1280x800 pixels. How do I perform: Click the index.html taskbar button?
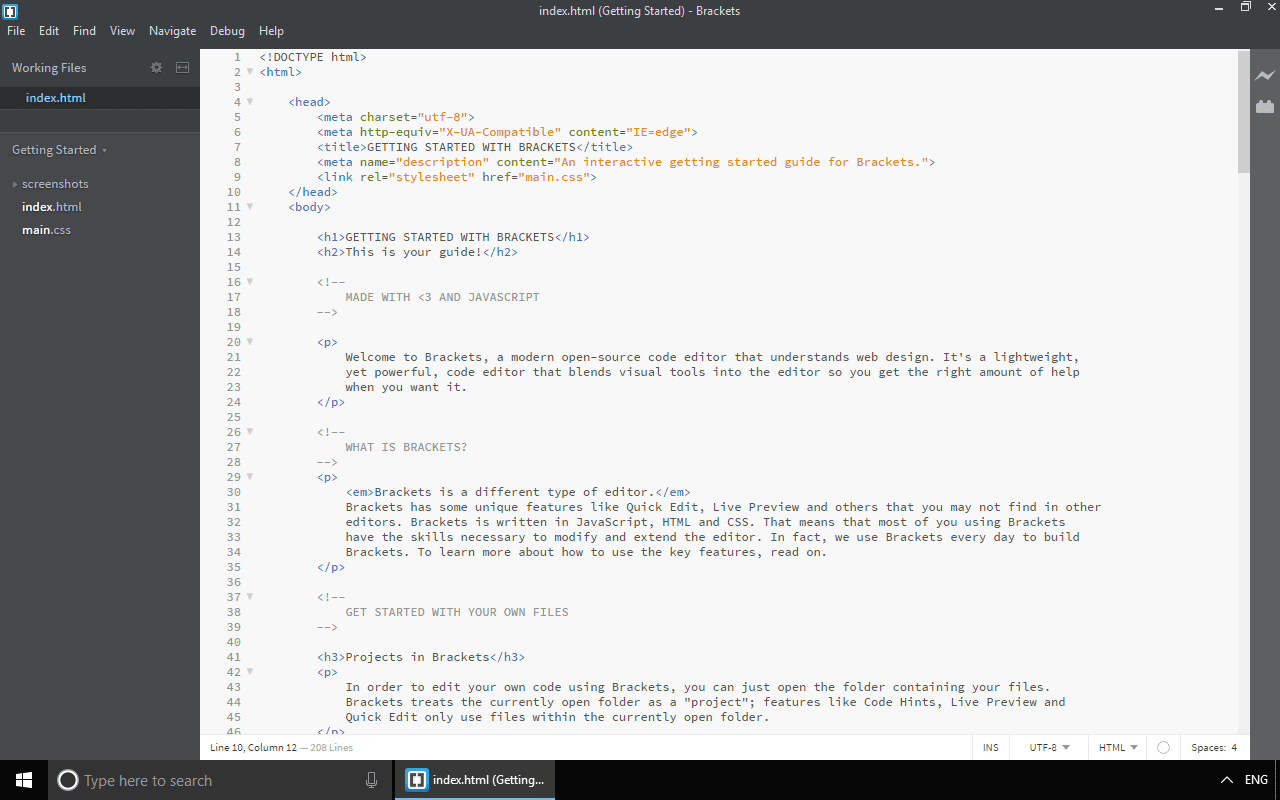point(475,780)
